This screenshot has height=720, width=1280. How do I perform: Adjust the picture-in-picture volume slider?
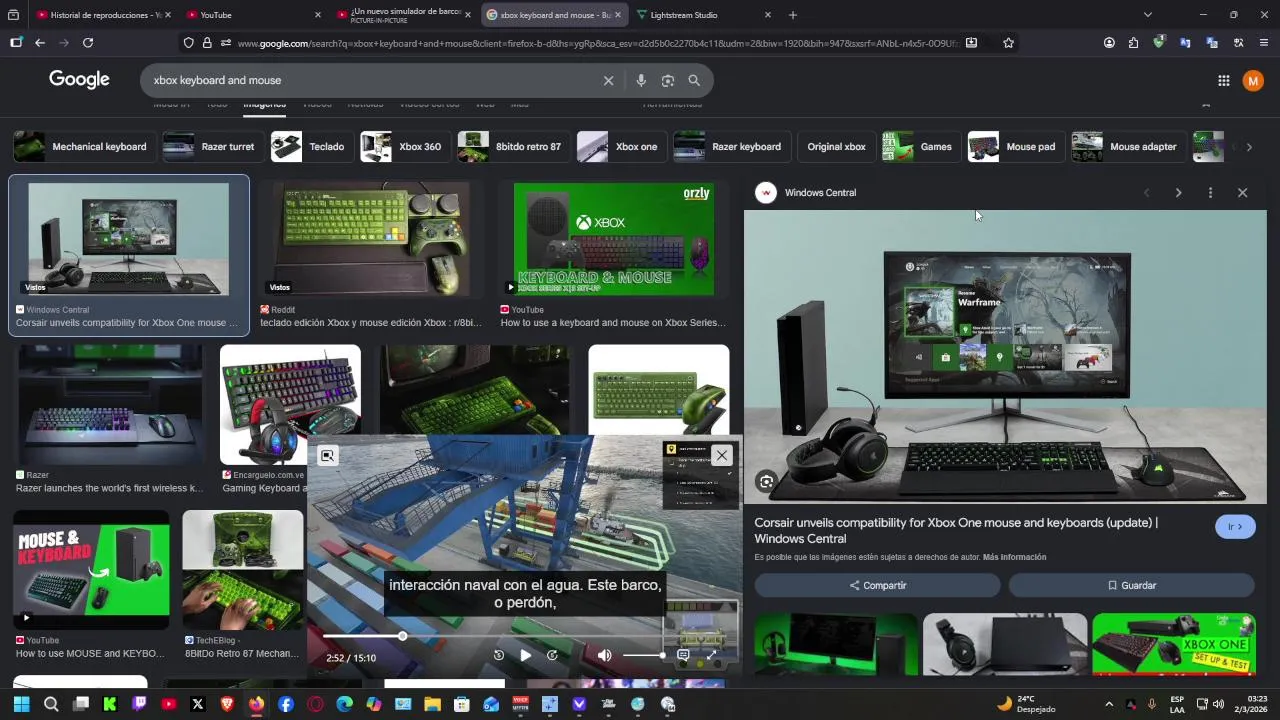coord(644,655)
